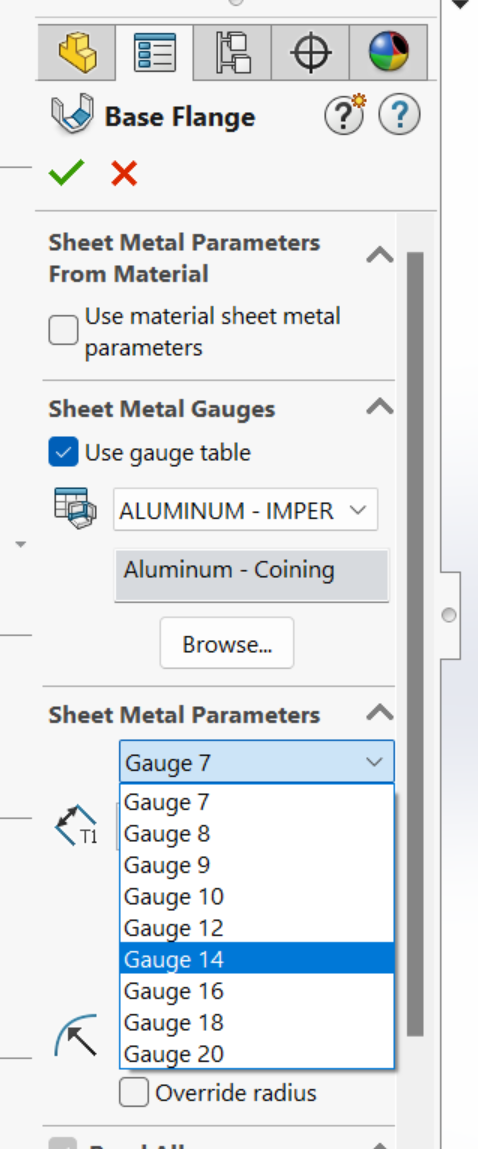Accept Base Flange with green checkmark
478x1149 pixels.
pyautogui.click(x=67, y=173)
